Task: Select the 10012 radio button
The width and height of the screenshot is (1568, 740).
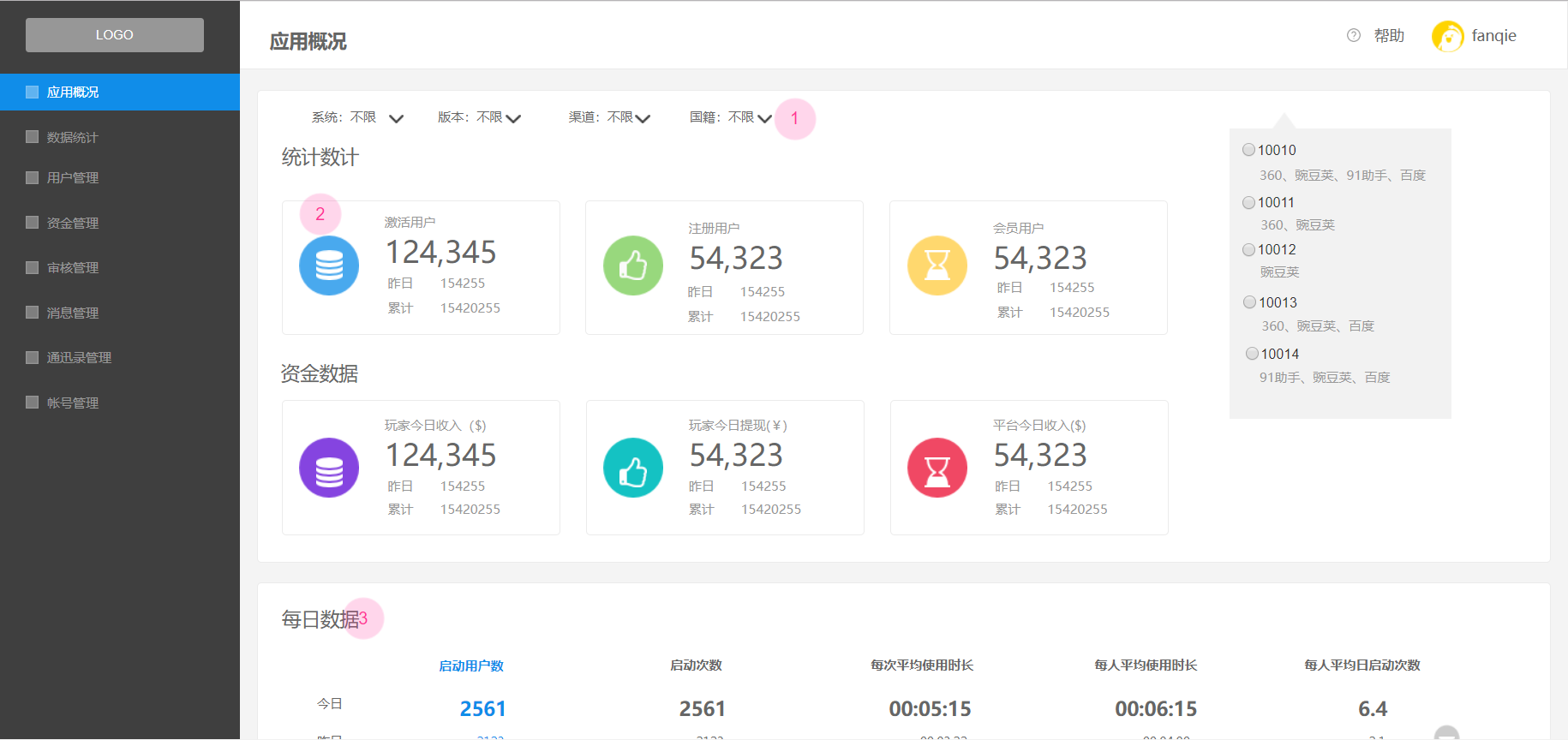Action: tap(1249, 249)
